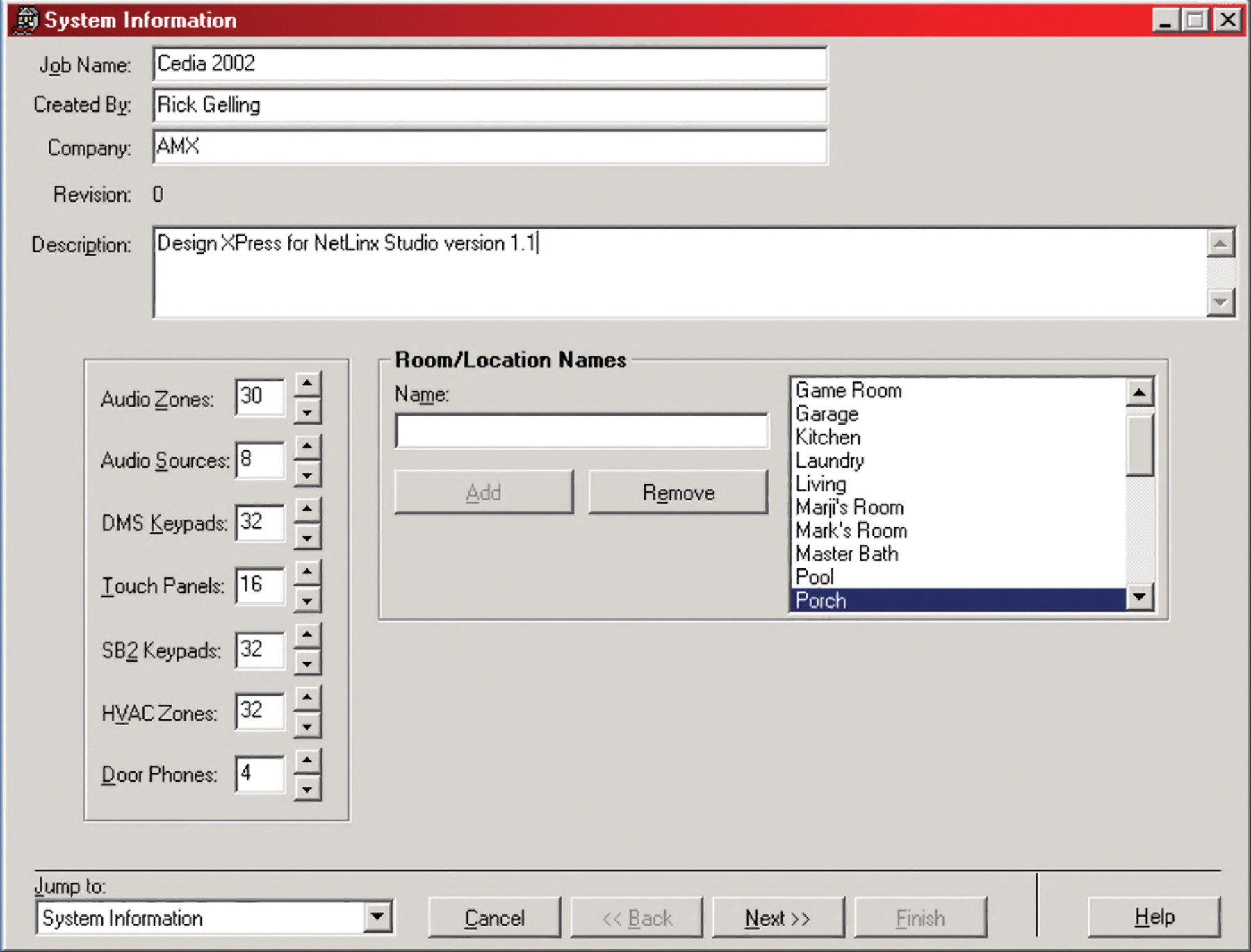The width and height of the screenshot is (1251, 952).
Task: Increase the Audio Zones value
Action: pos(307,384)
